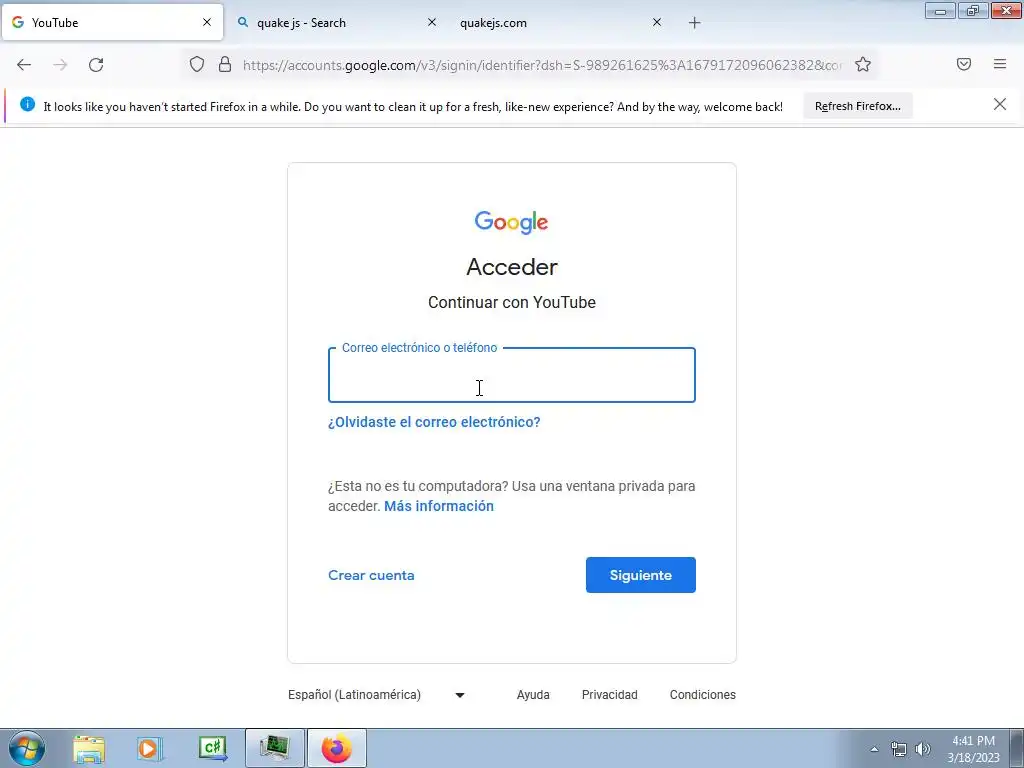This screenshot has width=1024, height=768.
Task: Open the Más información link
Action: (x=439, y=506)
